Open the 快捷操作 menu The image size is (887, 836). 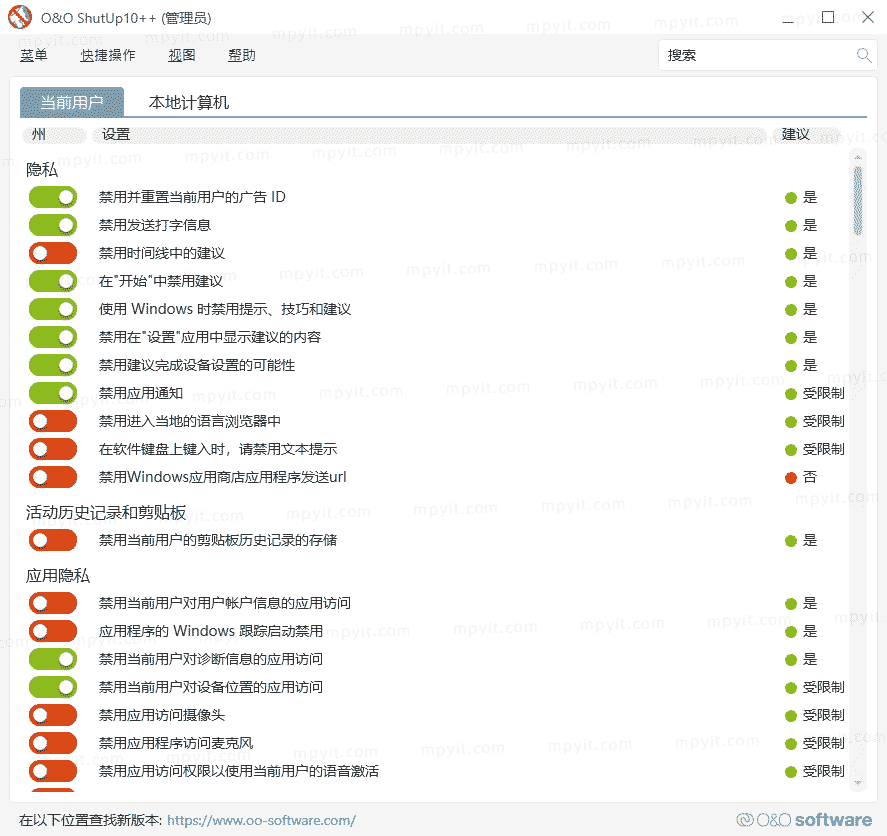click(x=107, y=55)
